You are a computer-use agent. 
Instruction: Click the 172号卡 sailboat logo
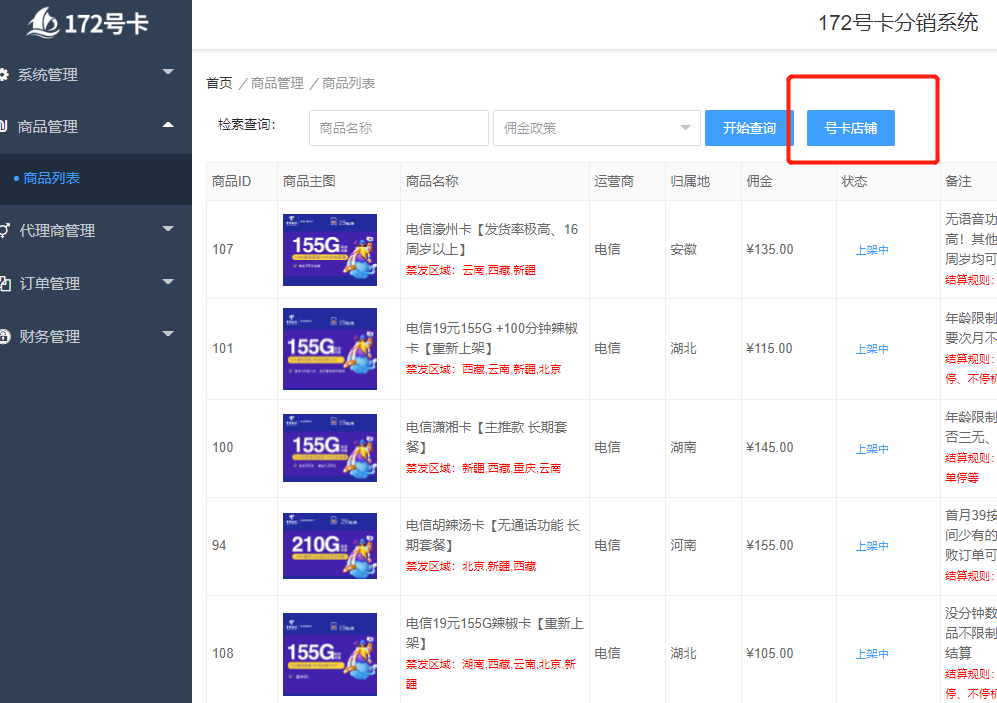(x=43, y=23)
